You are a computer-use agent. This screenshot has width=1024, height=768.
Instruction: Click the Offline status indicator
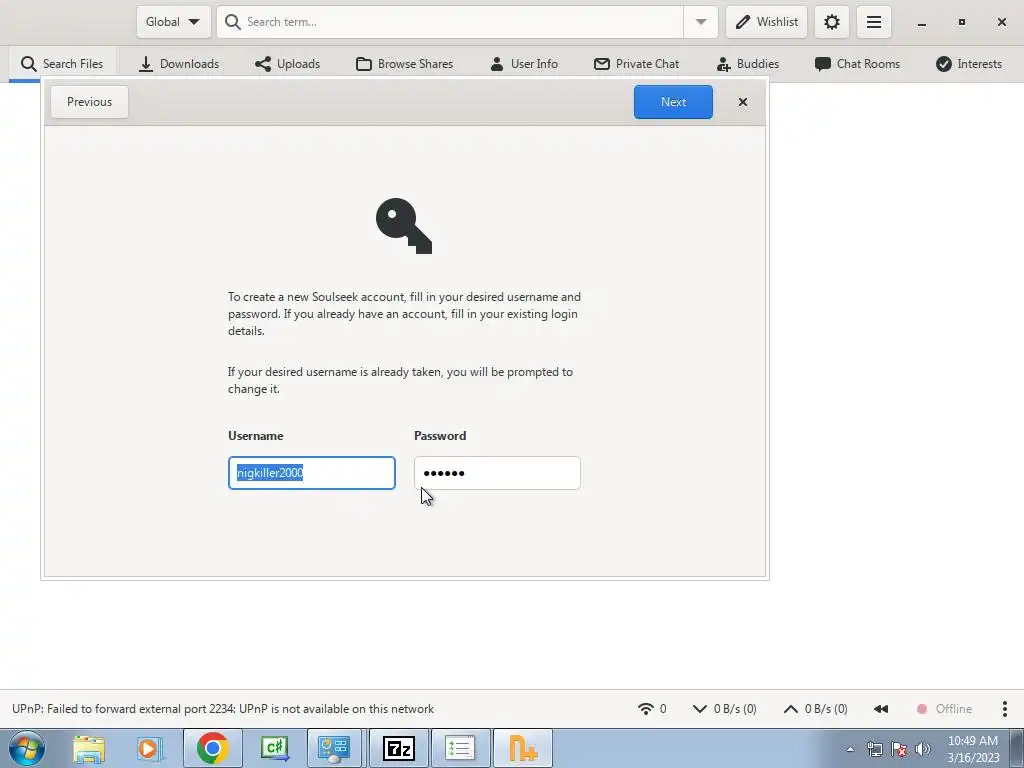(x=944, y=709)
